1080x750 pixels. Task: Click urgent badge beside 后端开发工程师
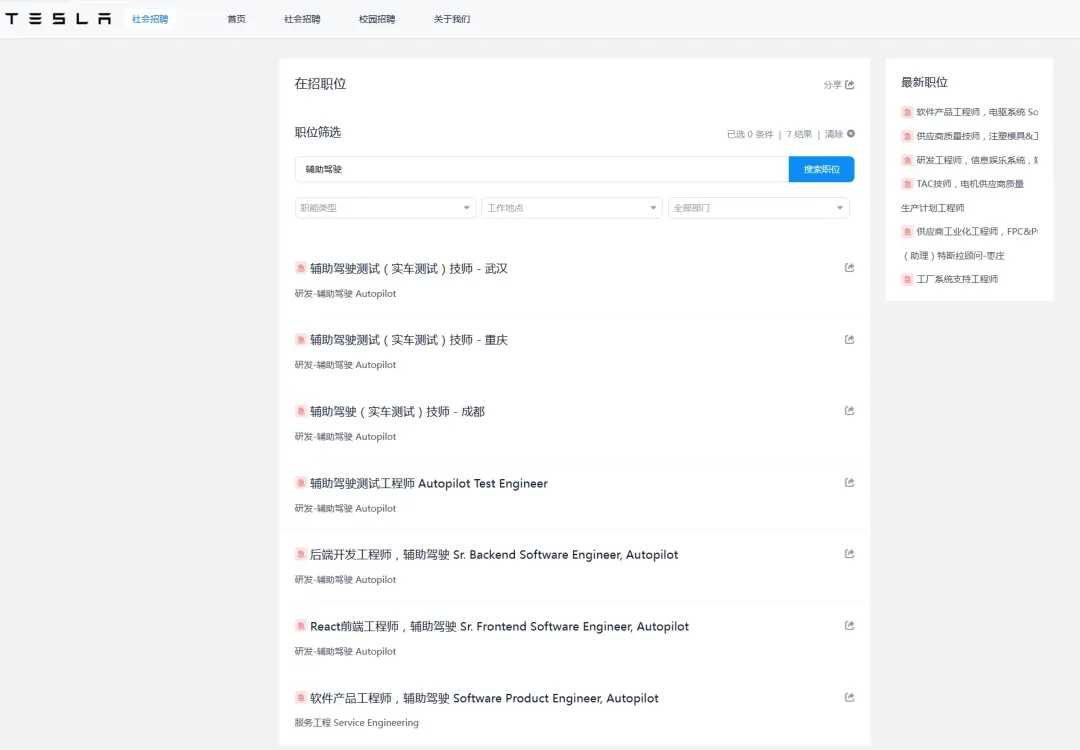pyautogui.click(x=300, y=554)
